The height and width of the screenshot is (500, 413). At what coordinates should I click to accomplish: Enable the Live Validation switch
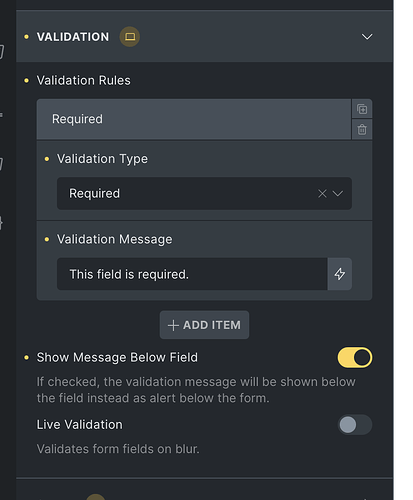[x=355, y=425]
